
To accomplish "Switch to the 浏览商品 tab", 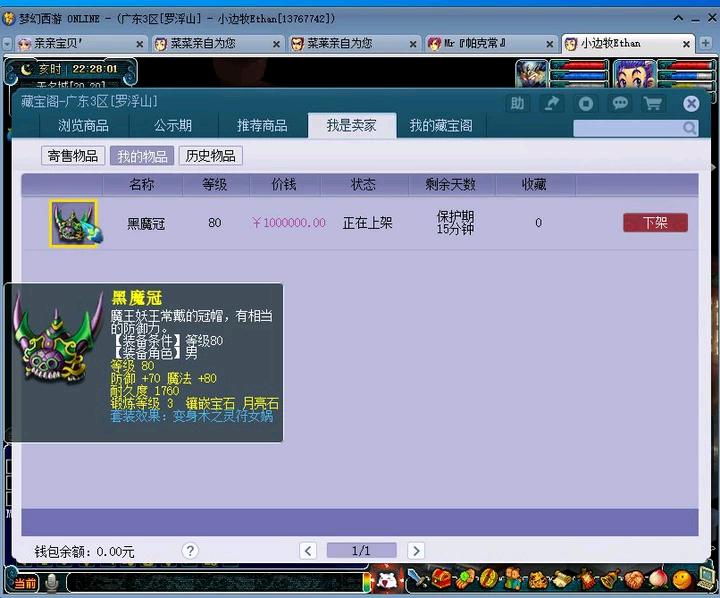I will (x=83, y=125).
